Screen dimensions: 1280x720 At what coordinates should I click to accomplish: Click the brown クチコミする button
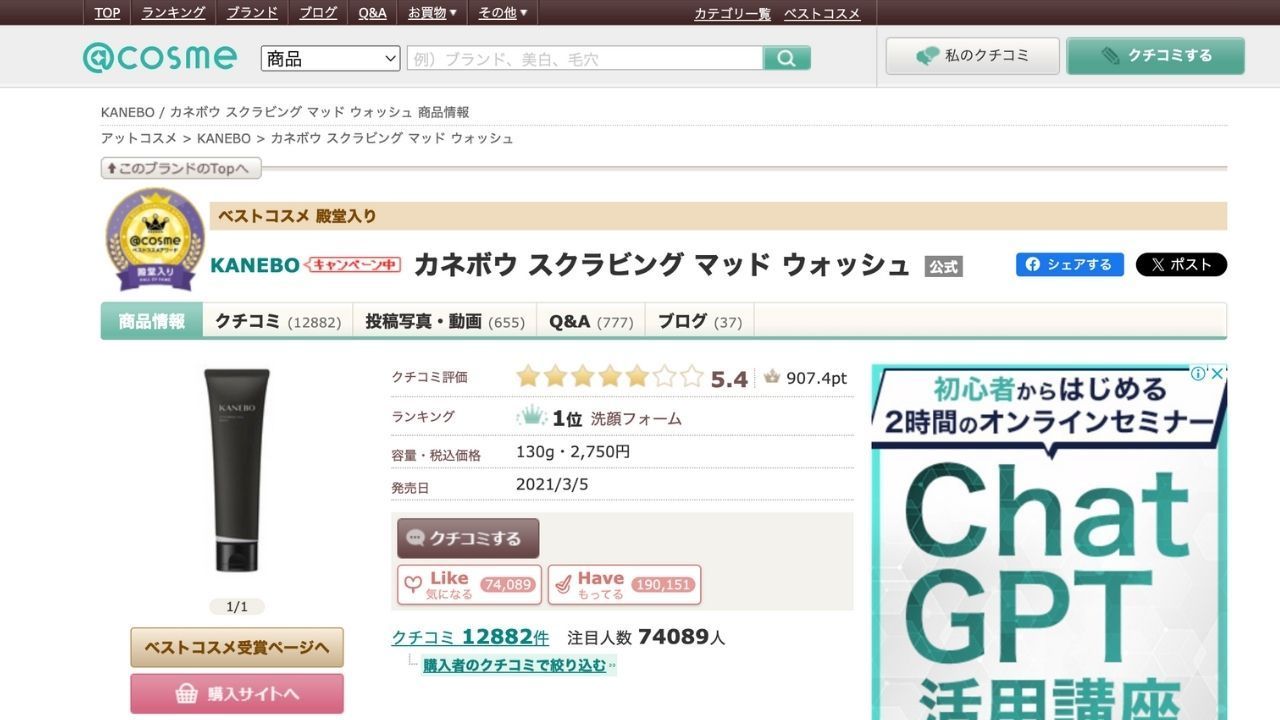468,538
